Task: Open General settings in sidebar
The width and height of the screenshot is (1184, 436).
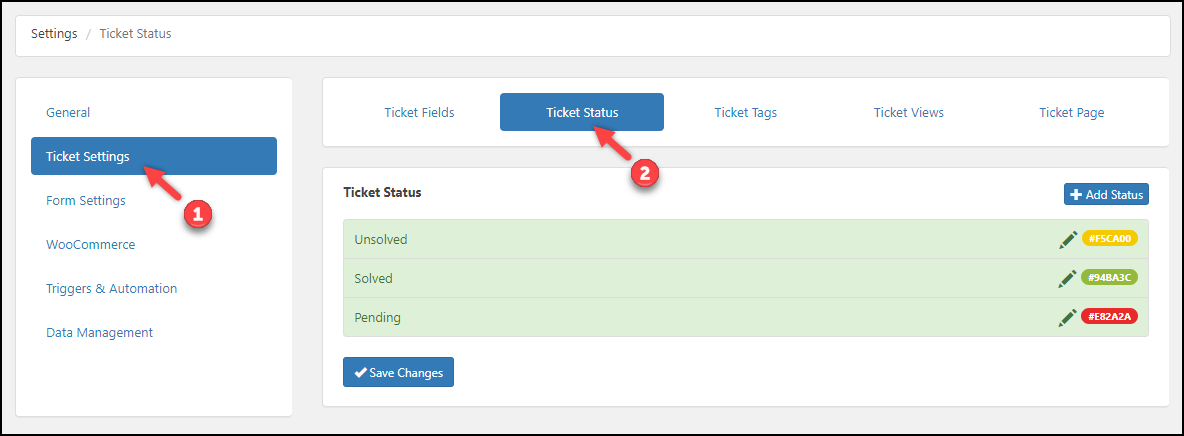Action: pyautogui.click(x=68, y=112)
